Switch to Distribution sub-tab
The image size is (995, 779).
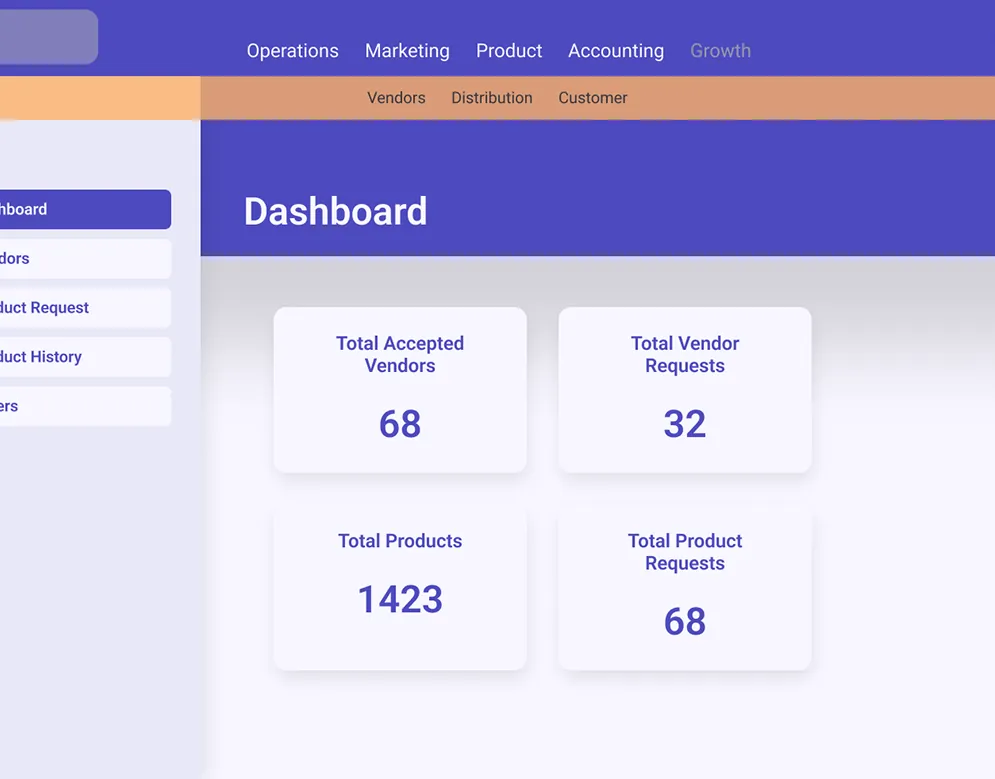(x=492, y=98)
